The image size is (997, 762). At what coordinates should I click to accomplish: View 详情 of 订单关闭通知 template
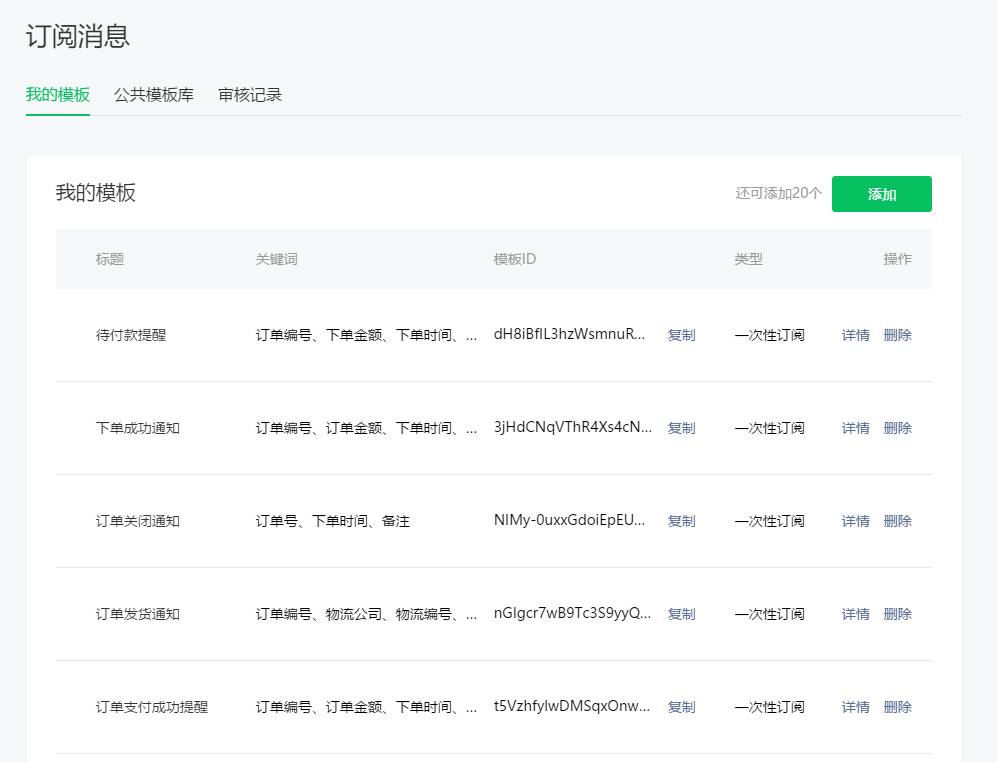coord(855,521)
